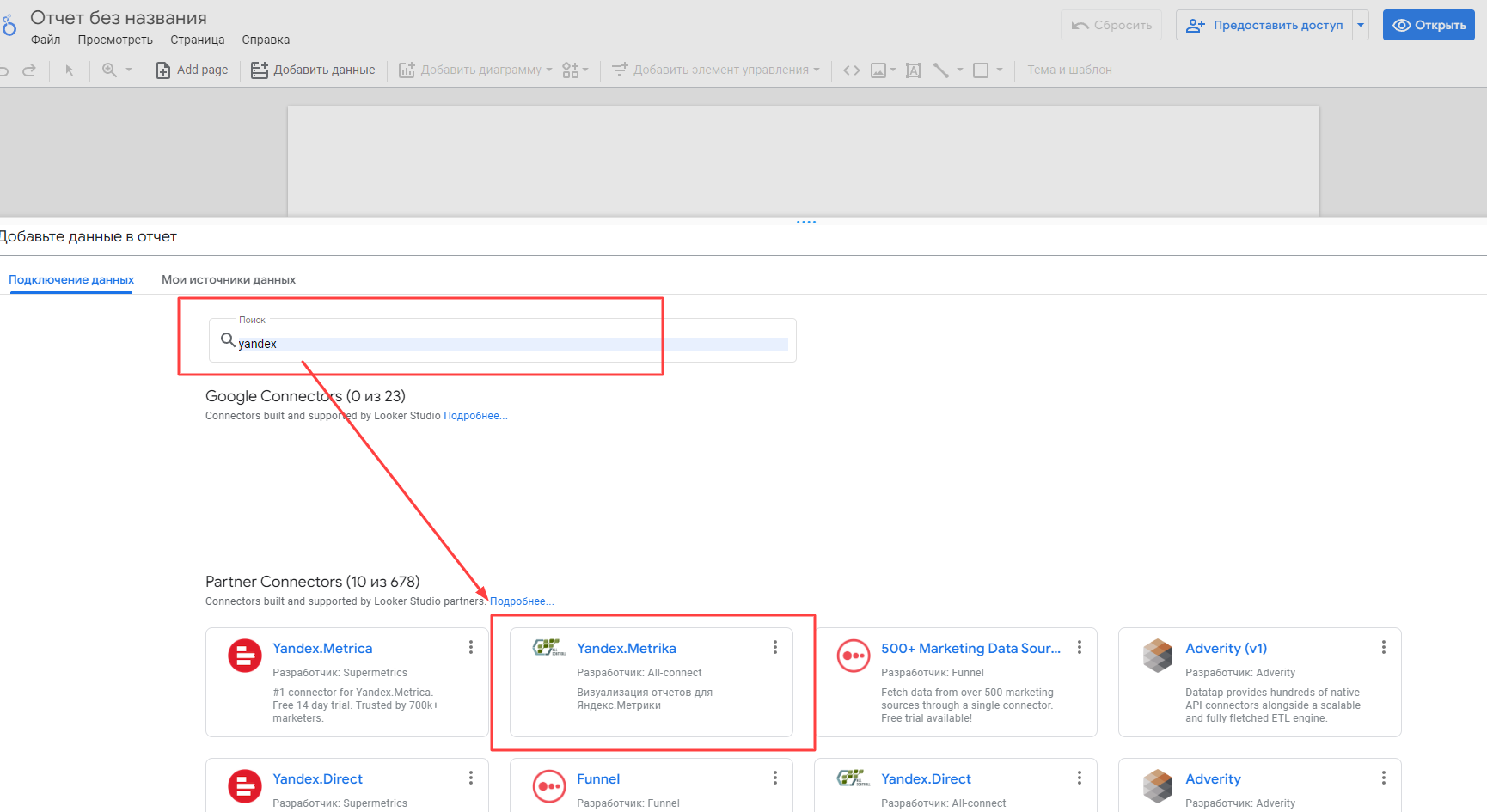The width and height of the screenshot is (1487, 812).
Task: Open Добавить диаграмму dropdown
Action: 475,70
